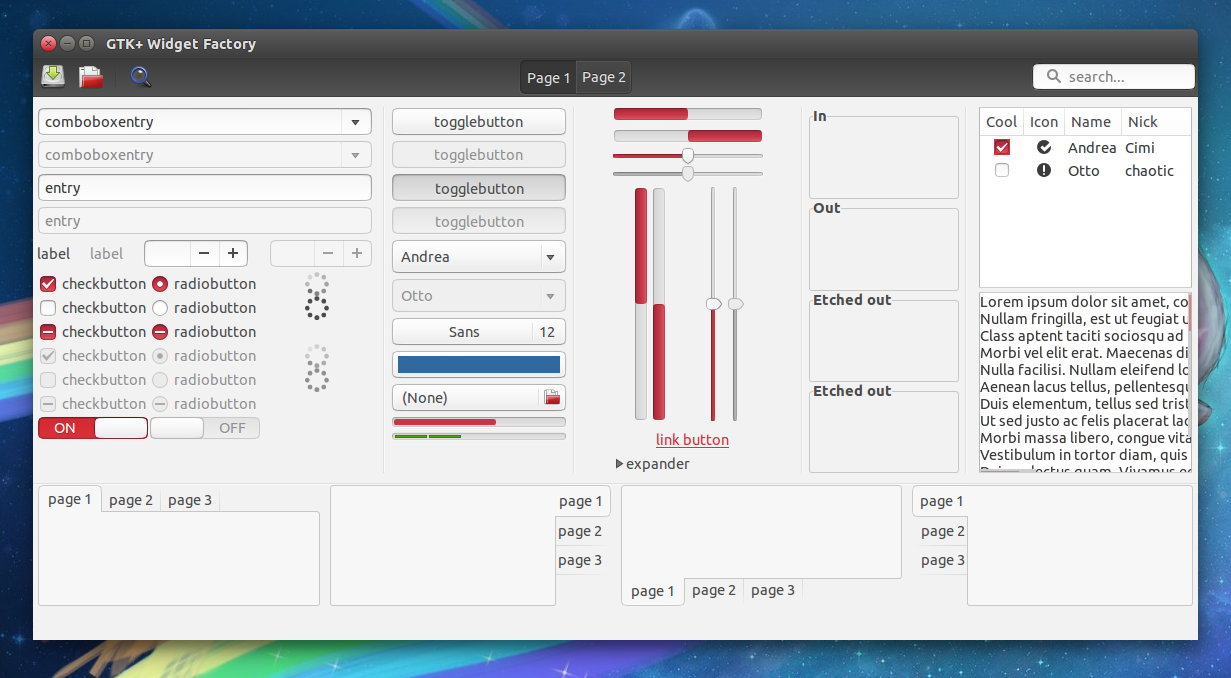1231x678 pixels.
Task: Switch to Page 2 at the top
Action: pyautogui.click(x=603, y=77)
